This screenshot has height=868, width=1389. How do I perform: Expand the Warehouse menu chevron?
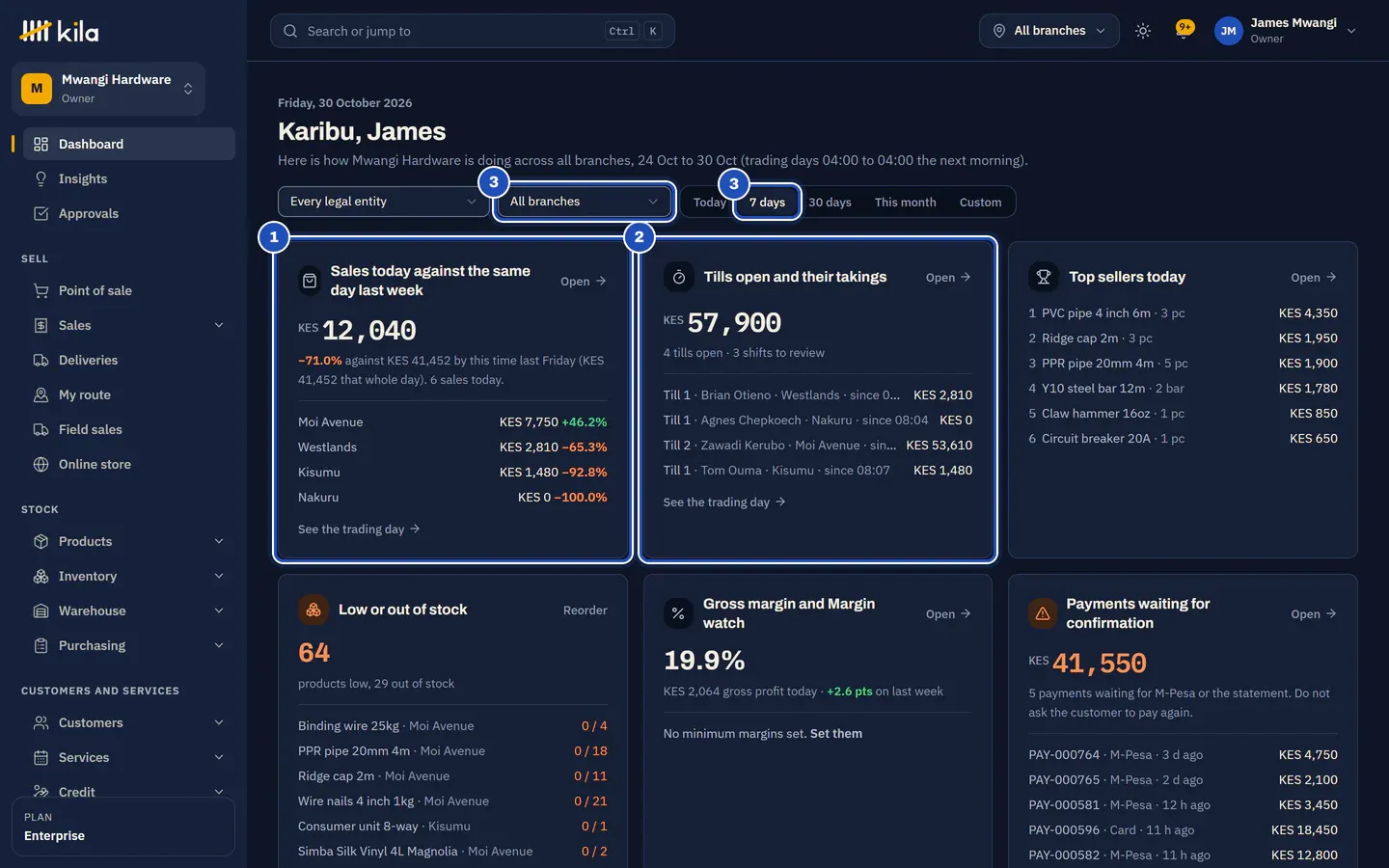click(x=219, y=610)
